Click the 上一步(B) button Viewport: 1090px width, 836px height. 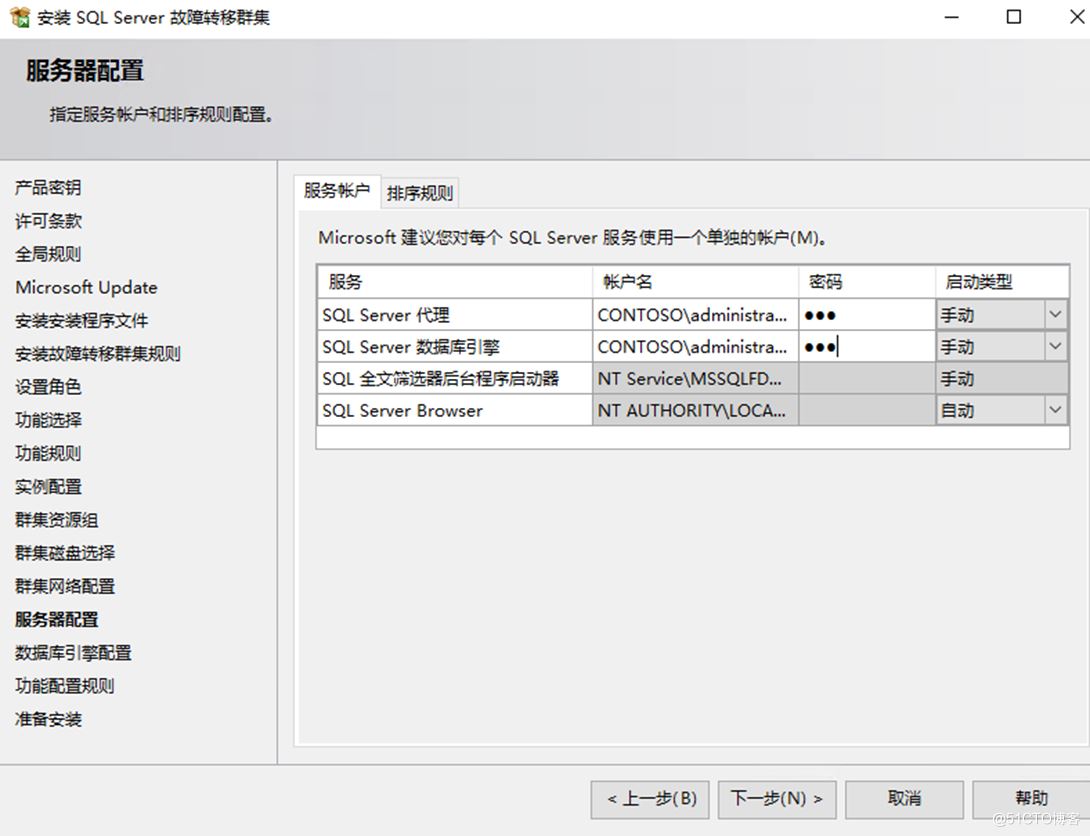tap(649, 799)
